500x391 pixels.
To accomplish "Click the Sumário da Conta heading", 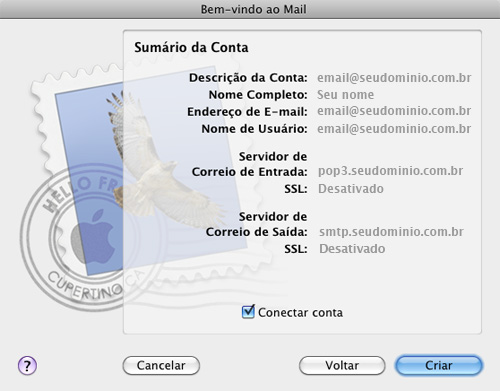I will [x=191, y=47].
